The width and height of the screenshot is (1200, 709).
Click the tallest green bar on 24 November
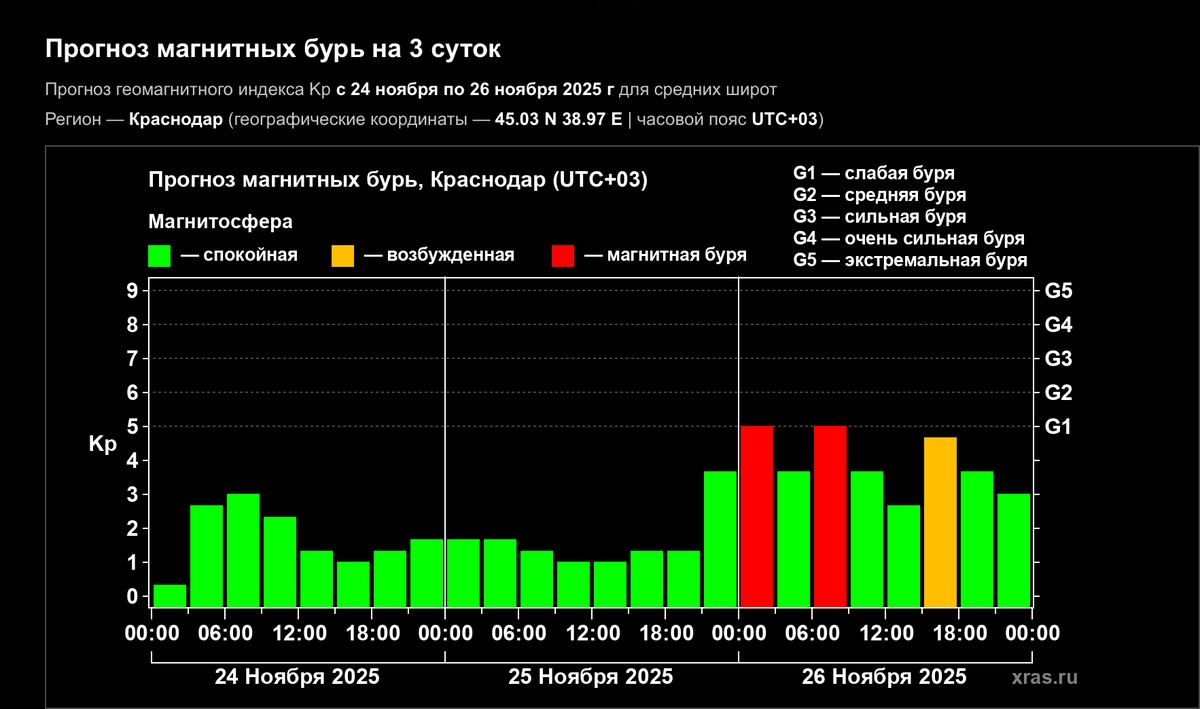(243, 550)
